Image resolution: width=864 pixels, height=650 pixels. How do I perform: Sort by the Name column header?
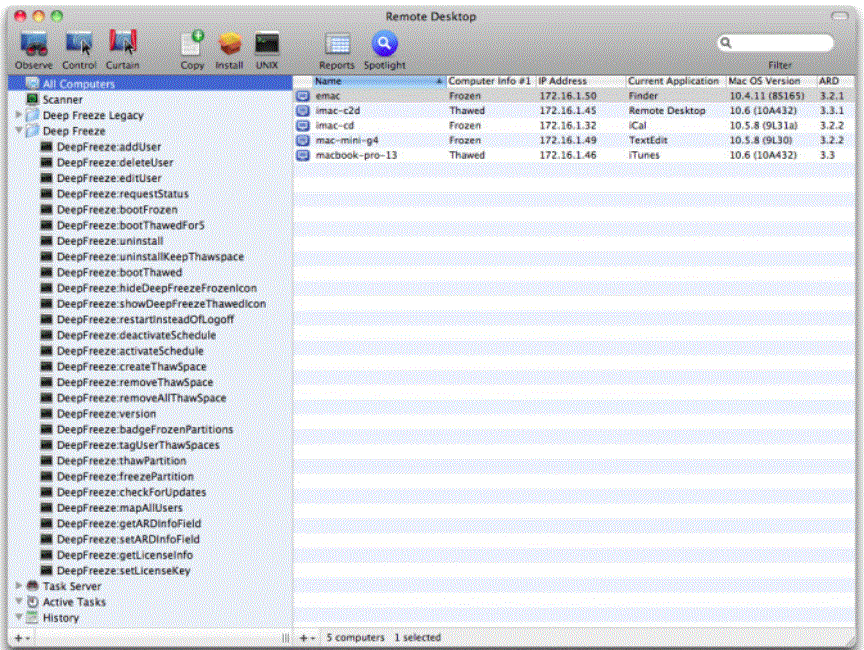coord(379,81)
